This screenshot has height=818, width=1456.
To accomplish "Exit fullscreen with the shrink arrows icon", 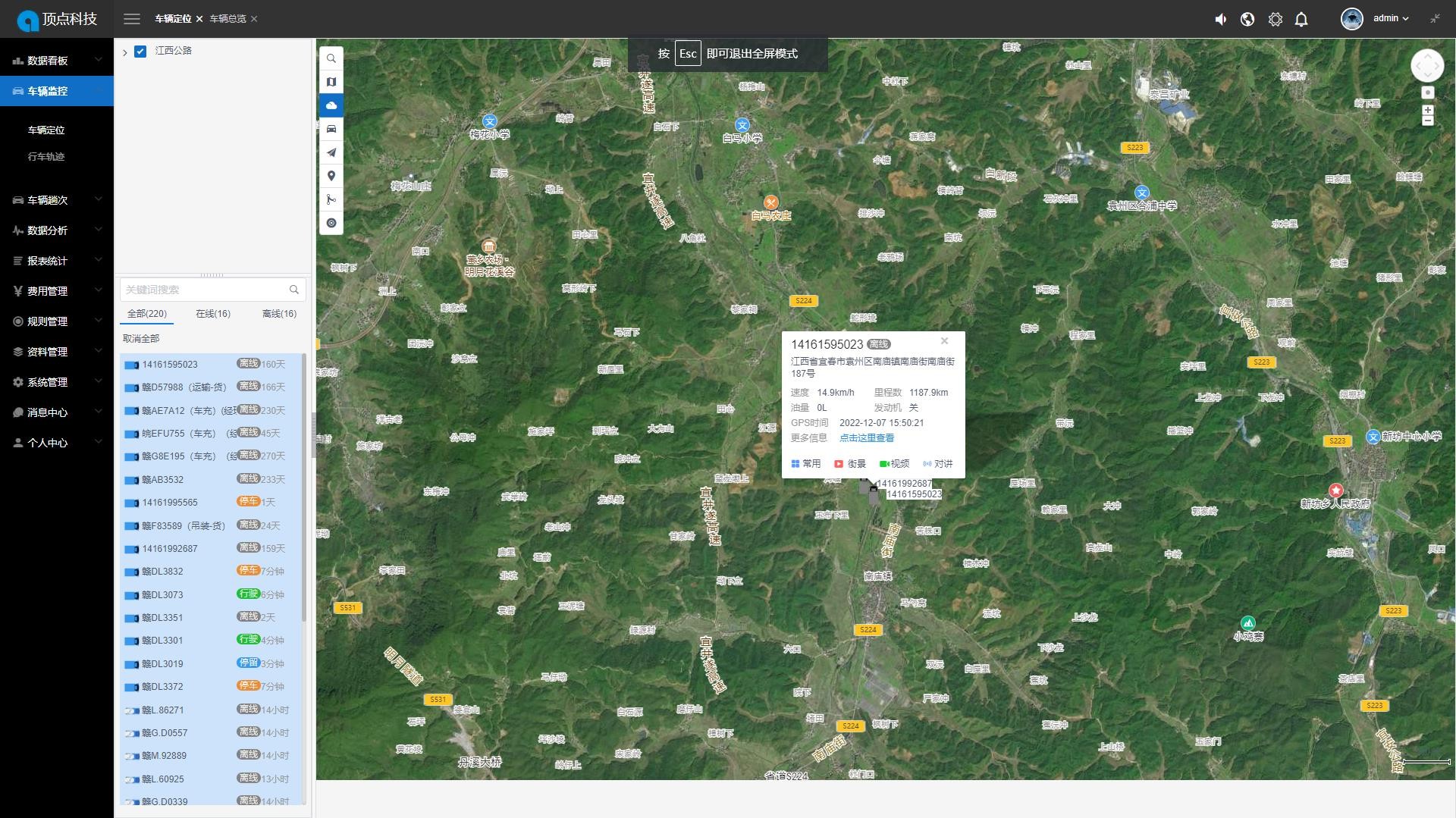I will click(x=1435, y=19).
